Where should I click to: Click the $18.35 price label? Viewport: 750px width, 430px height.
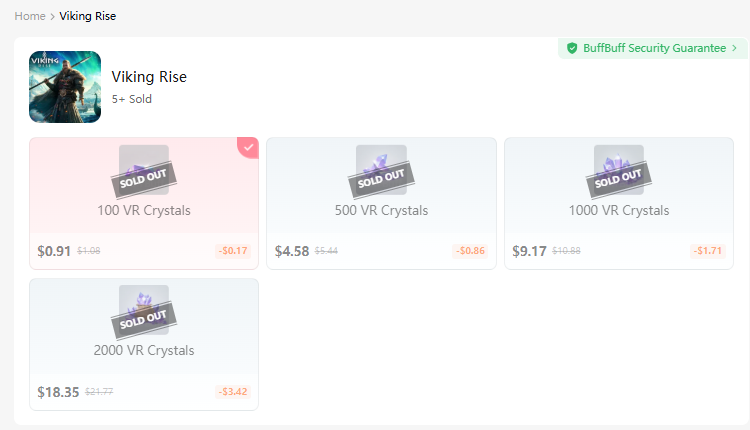click(x=58, y=392)
